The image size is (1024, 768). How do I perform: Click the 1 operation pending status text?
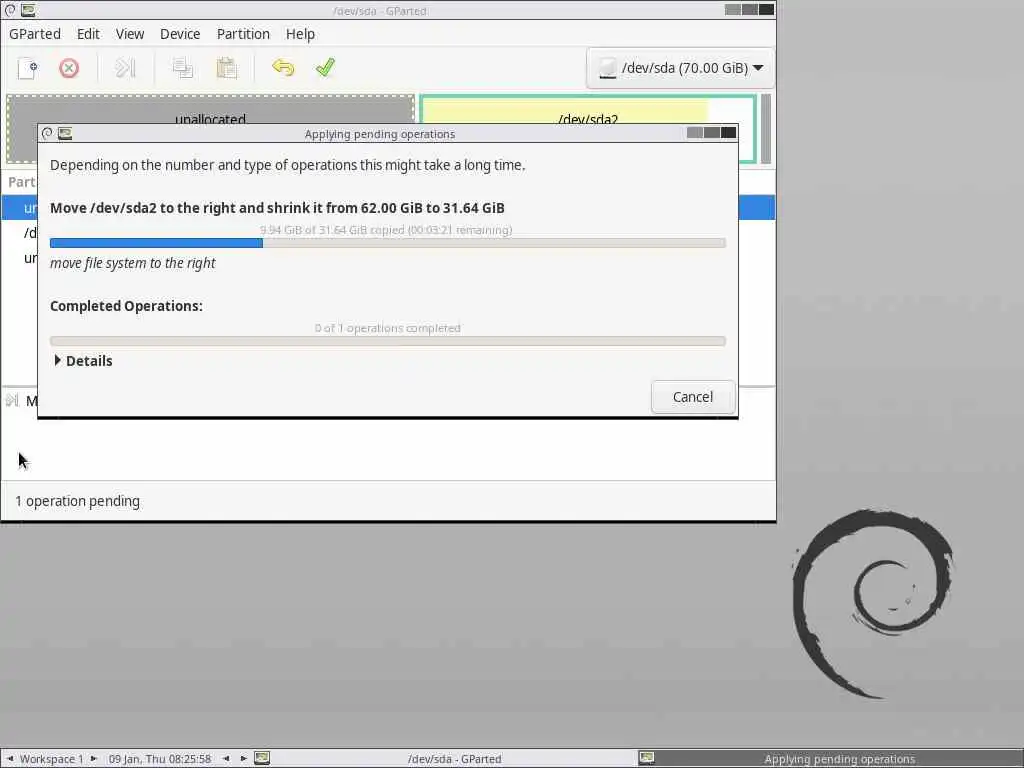[77, 501]
